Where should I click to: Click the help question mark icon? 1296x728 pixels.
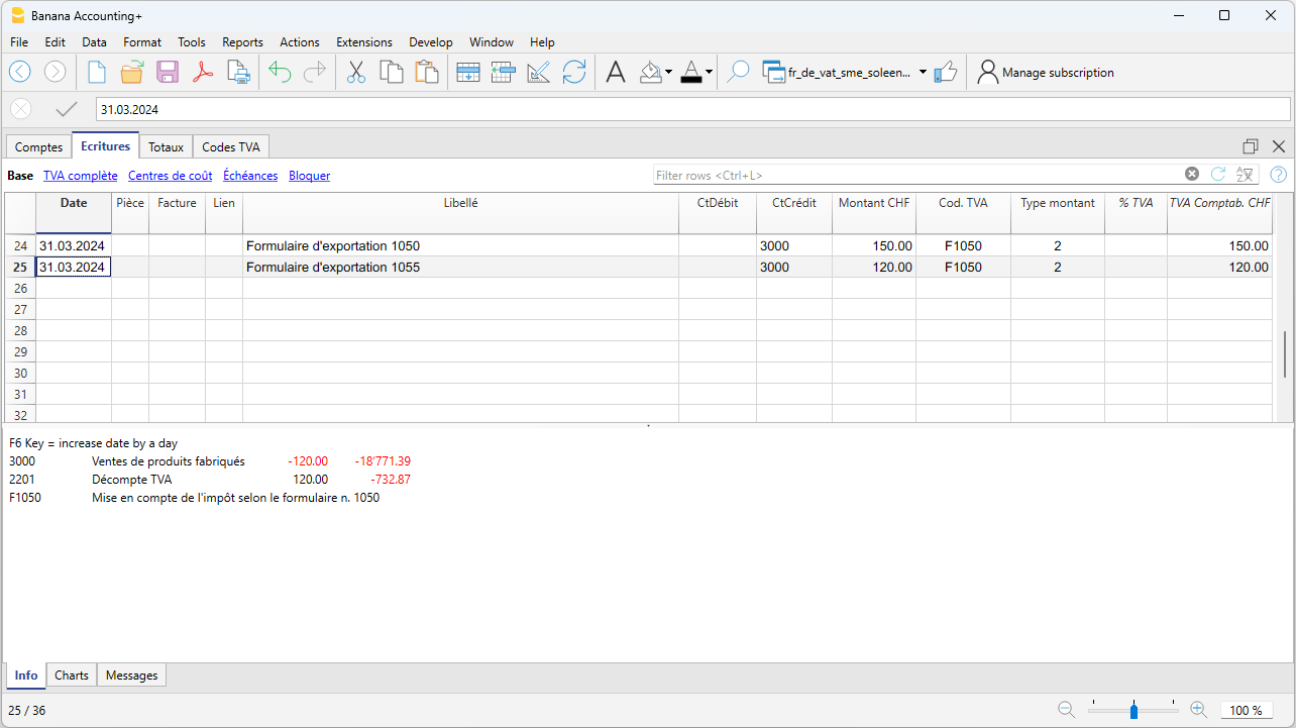click(x=1278, y=174)
